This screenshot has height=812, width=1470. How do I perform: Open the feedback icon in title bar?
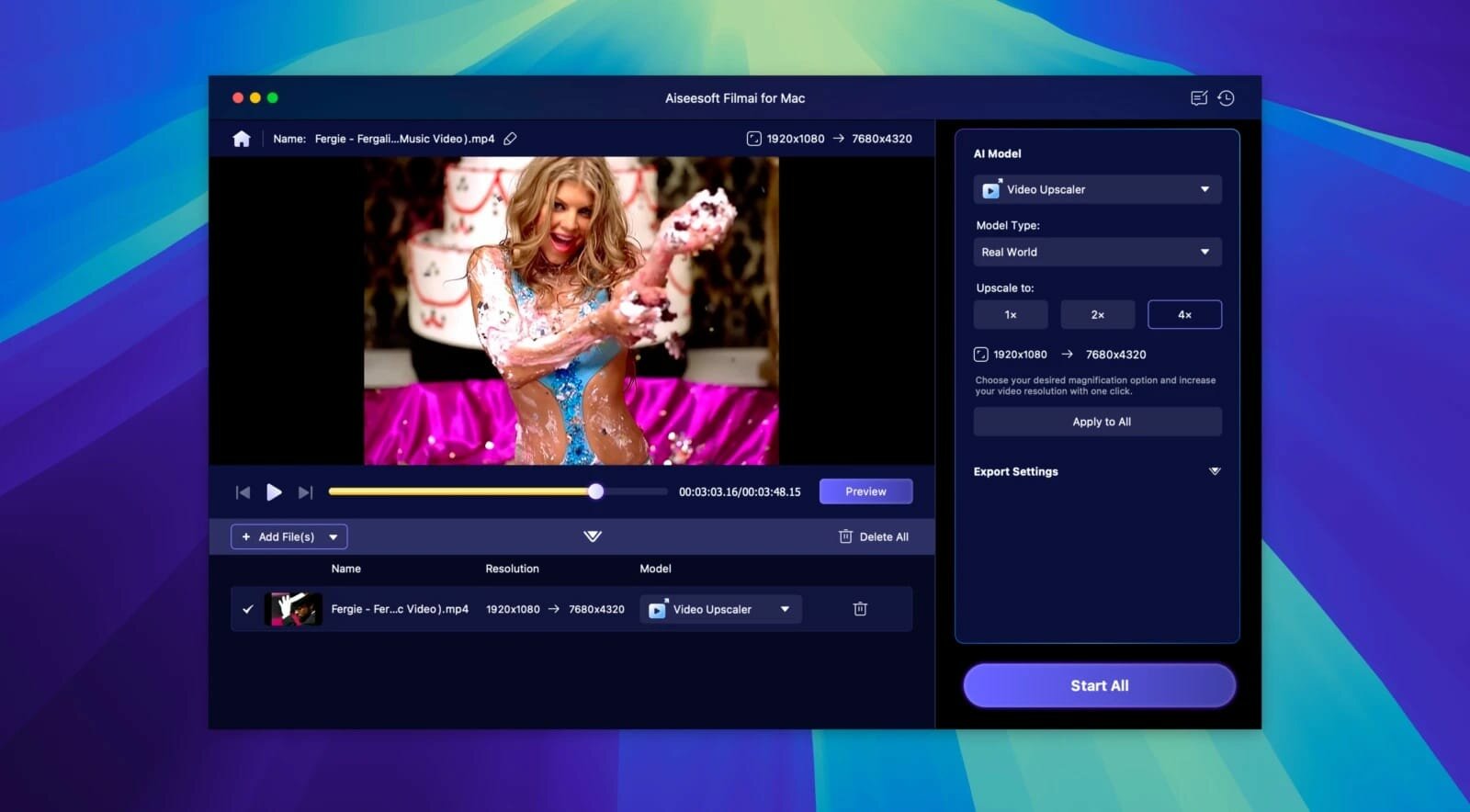coord(1199,98)
